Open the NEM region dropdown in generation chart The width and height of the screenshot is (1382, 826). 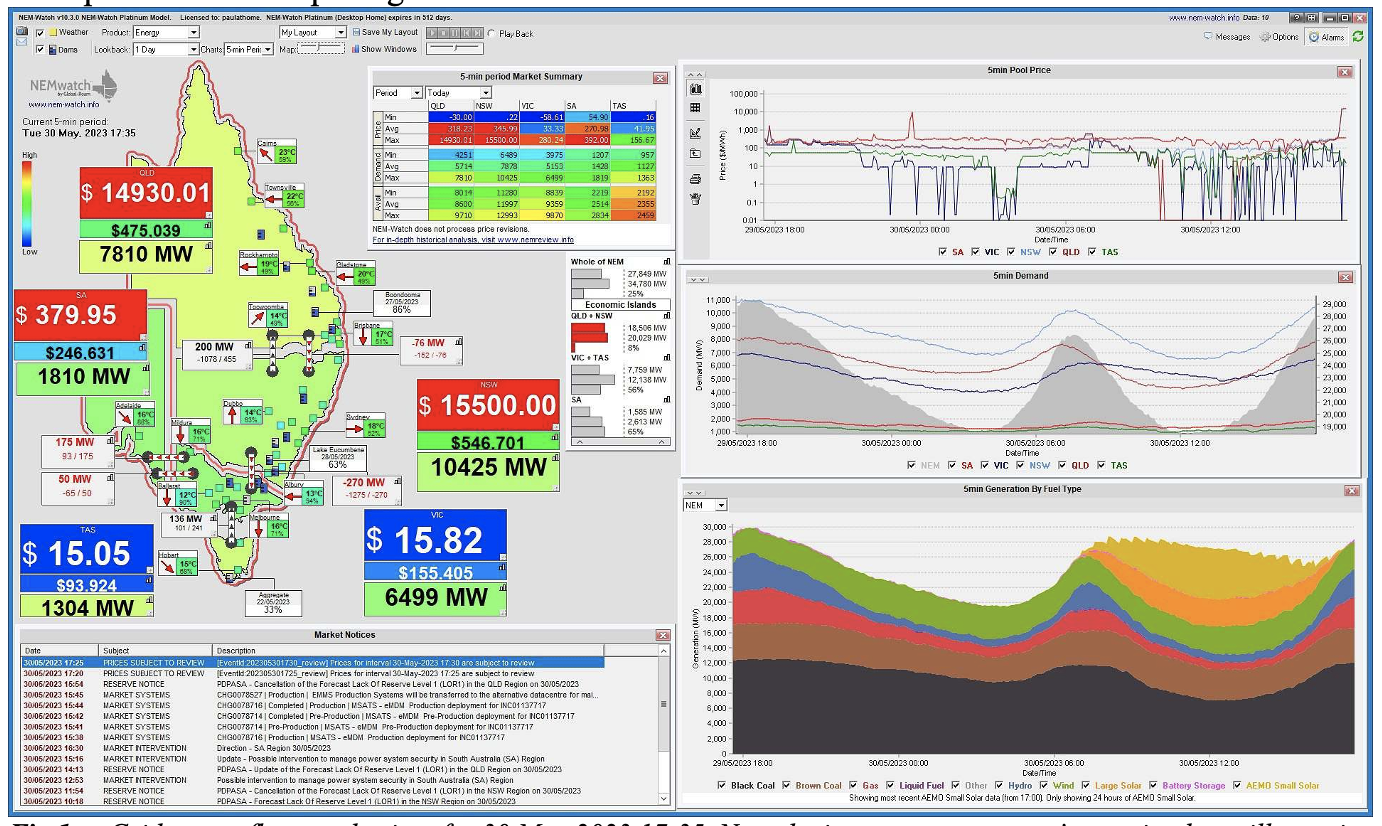point(706,506)
